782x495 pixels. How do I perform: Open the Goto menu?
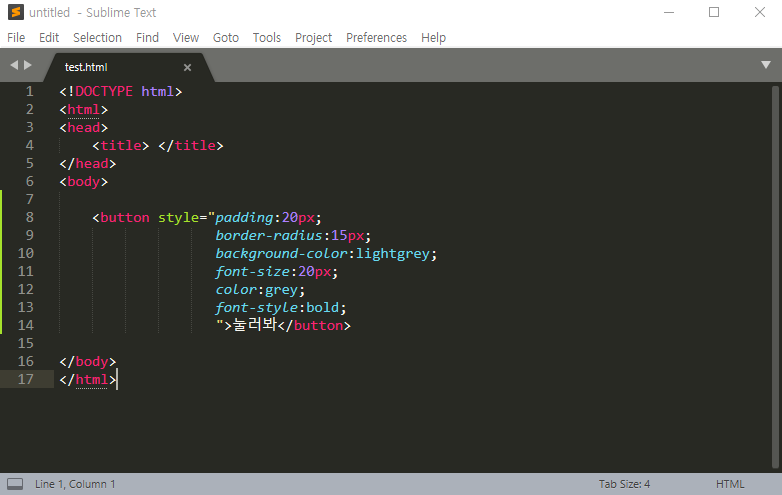pyautogui.click(x=225, y=38)
